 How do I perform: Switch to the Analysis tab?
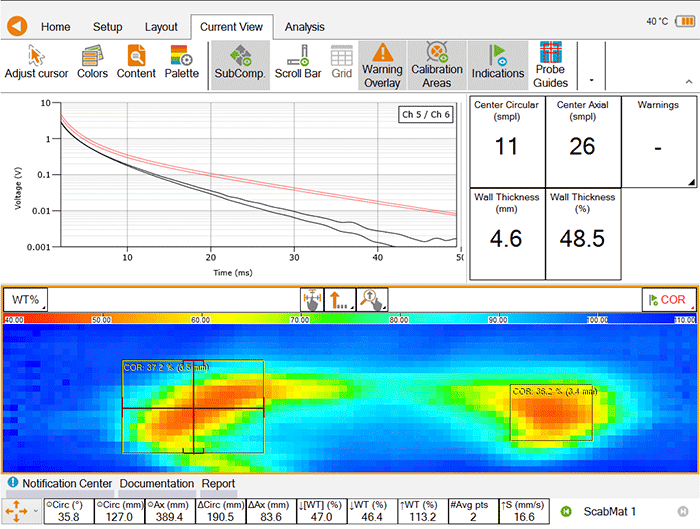304,27
